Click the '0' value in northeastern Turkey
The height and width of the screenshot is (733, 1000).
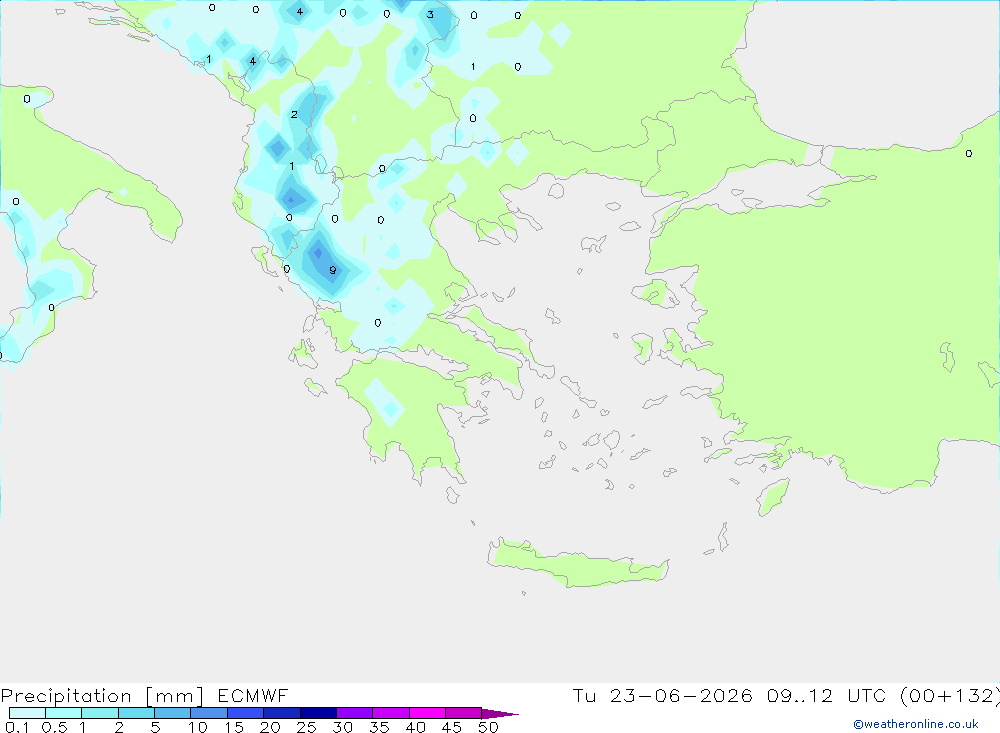pos(969,154)
